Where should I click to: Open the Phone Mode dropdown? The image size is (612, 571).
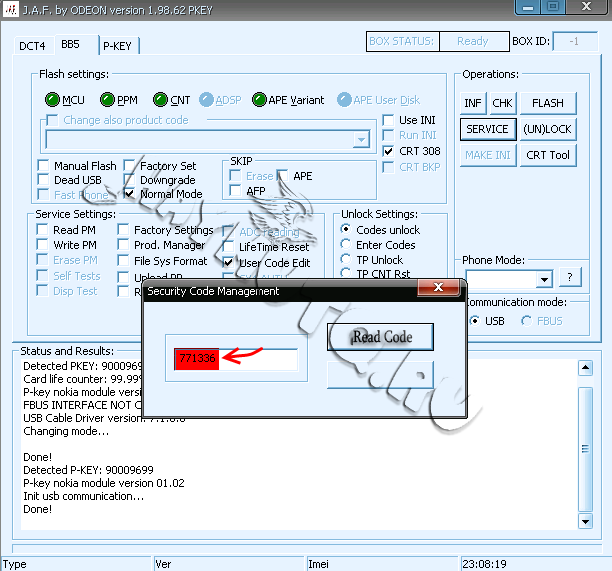coord(544,279)
